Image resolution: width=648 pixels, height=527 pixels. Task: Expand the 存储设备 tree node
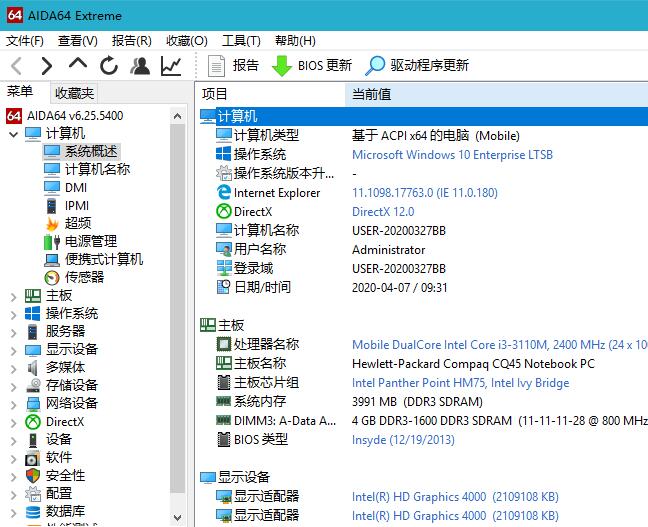[x=14, y=386]
